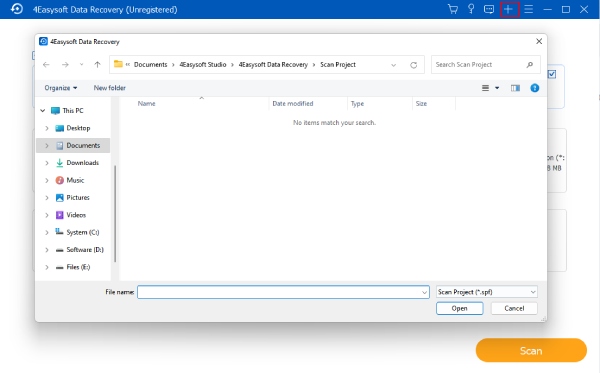Click the orange Scan button
The height and width of the screenshot is (373, 600).
[531, 350]
